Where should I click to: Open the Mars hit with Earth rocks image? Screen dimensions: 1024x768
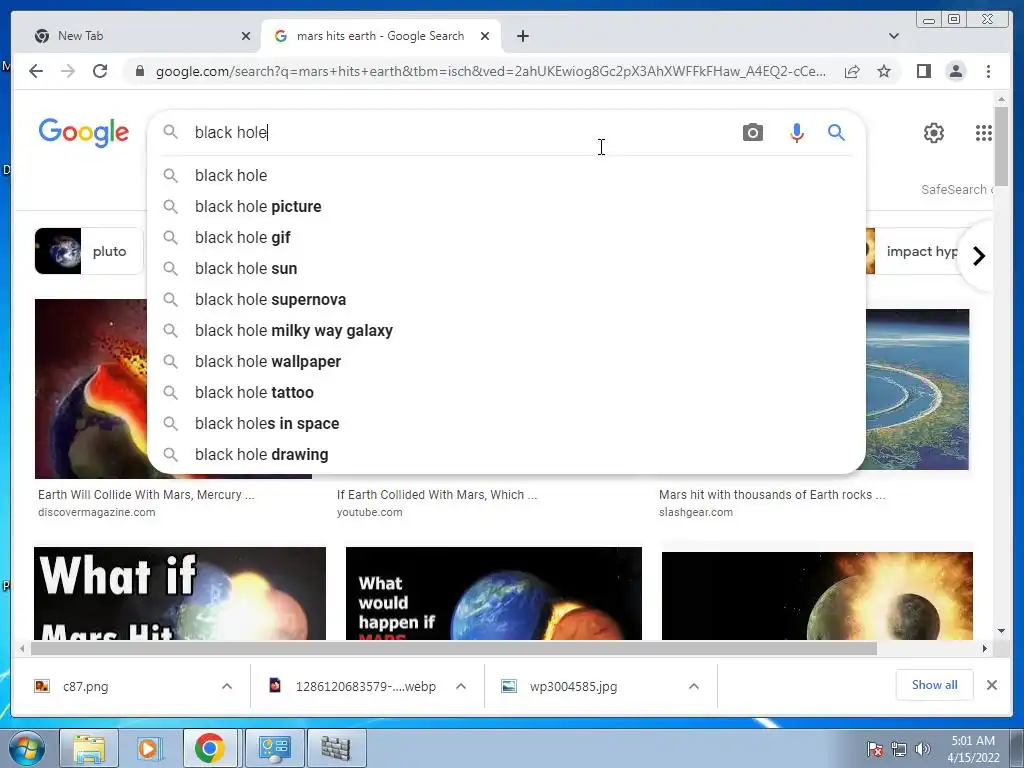[918, 389]
